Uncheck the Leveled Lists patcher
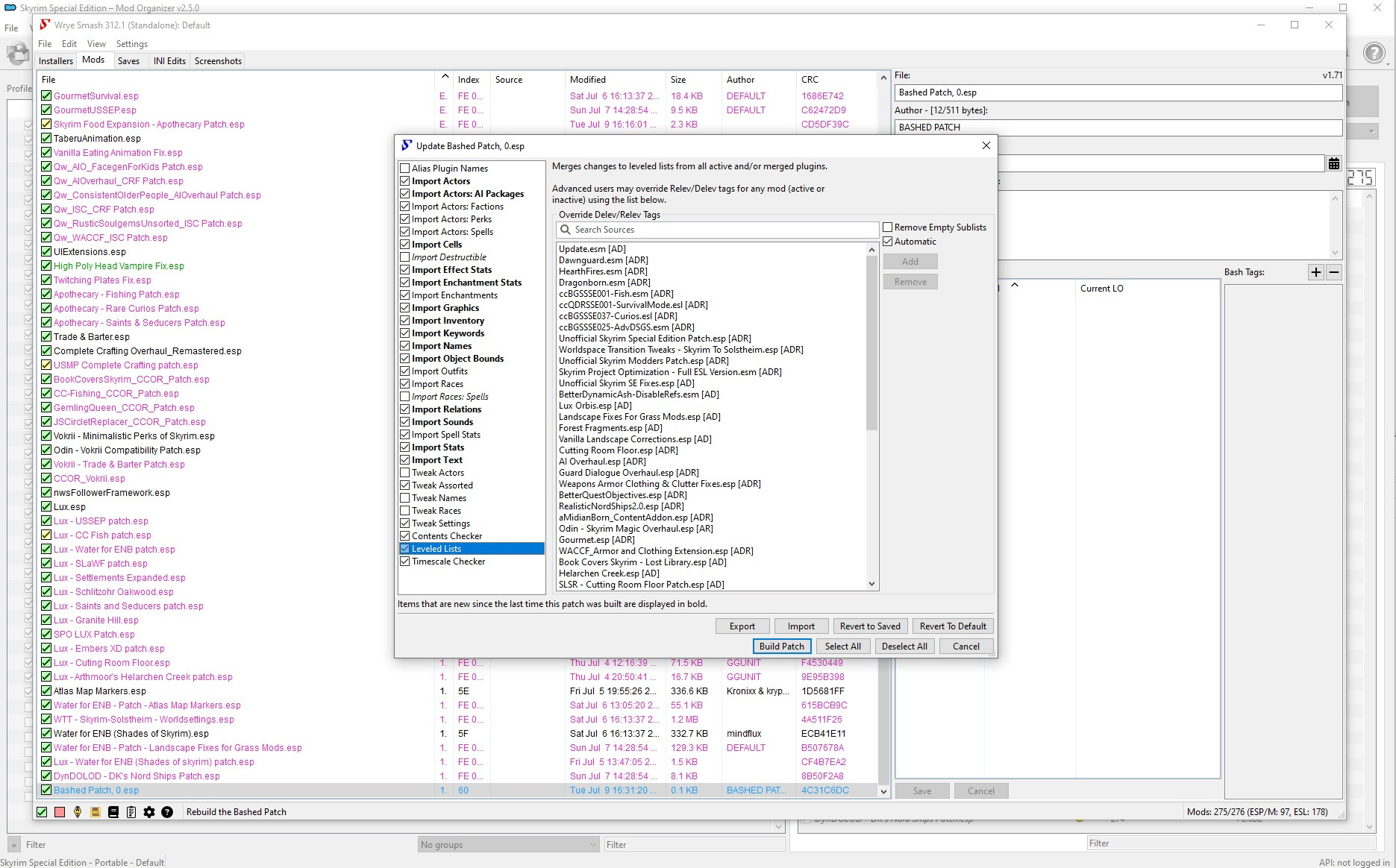 (405, 549)
